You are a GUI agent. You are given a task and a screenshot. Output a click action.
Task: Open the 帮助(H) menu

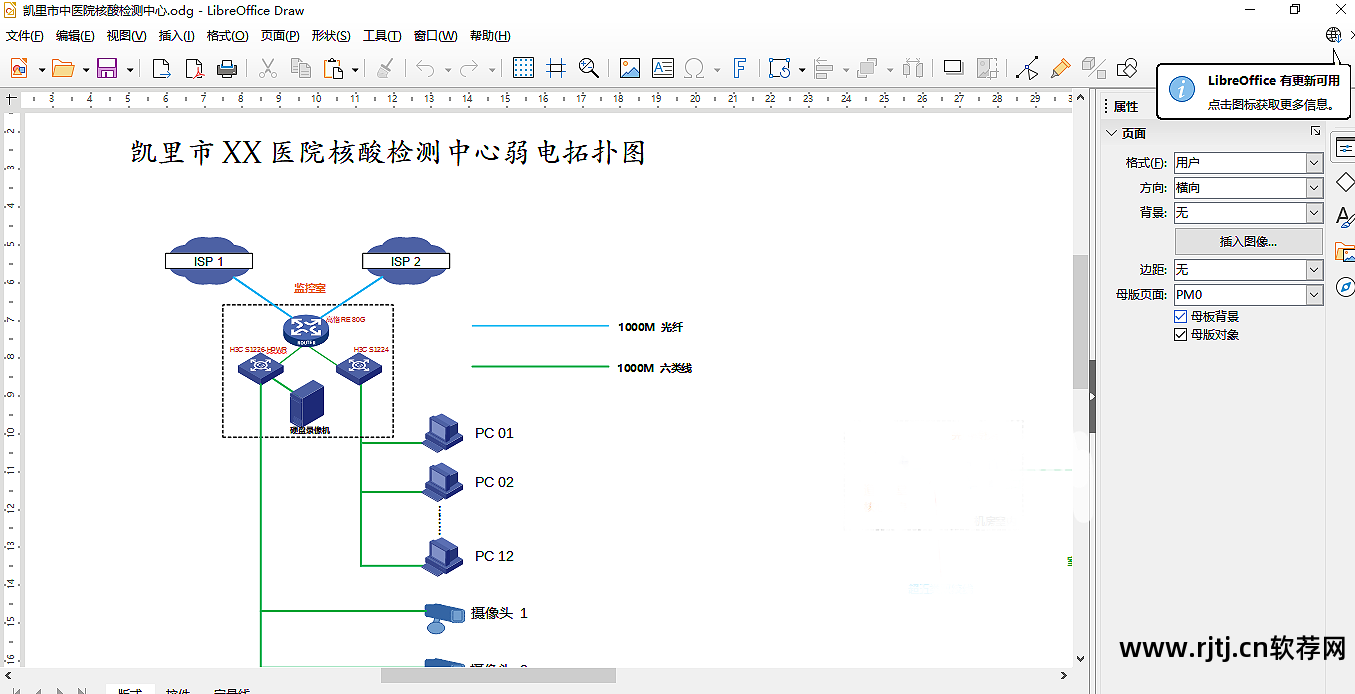click(489, 36)
